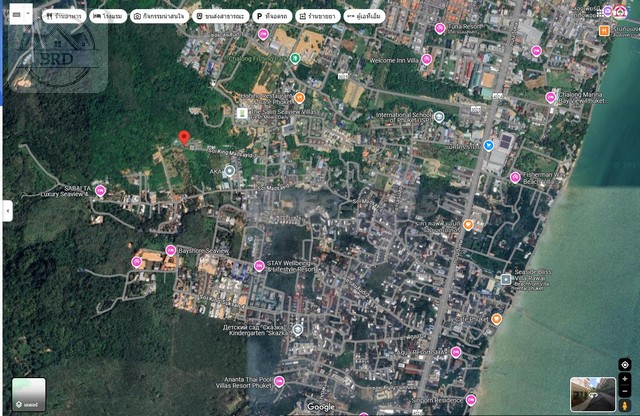The image size is (640, 416).
Task: Select The Salin Seaview Villas marker
Action: pos(242,113)
